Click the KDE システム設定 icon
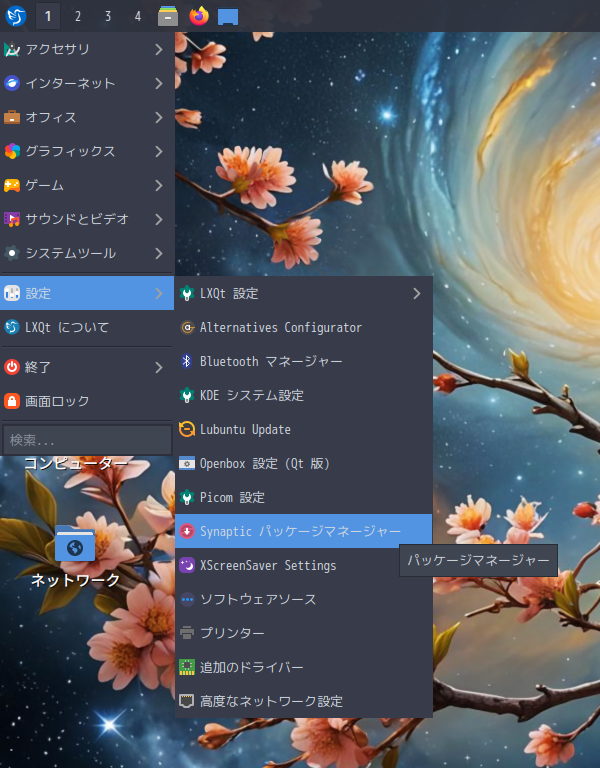This screenshot has width=600, height=768. (187, 395)
